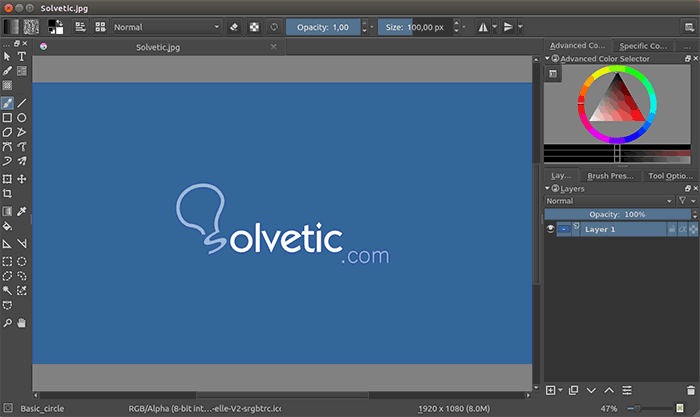This screenshot has height=417, width=700.
Task: Toggle horizontal mirror tool
Action: click(483, 27)
